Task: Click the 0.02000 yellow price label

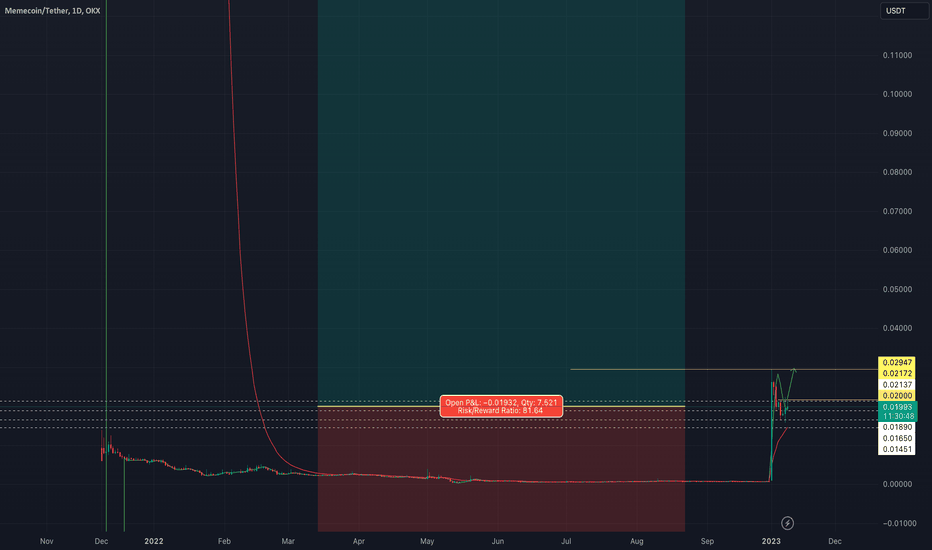Action: tap(896, 395)
